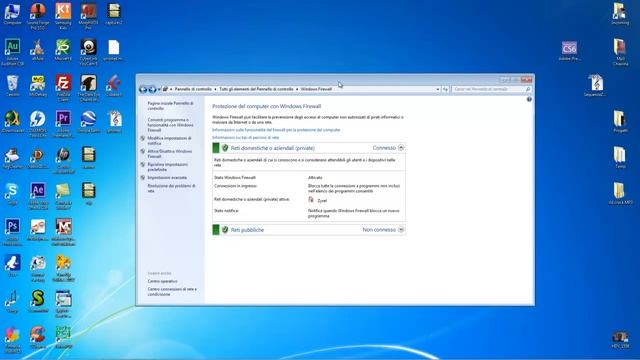Open the Google Earth desktop shortcut
Screen dimensions: 640x360
(89, 122)
